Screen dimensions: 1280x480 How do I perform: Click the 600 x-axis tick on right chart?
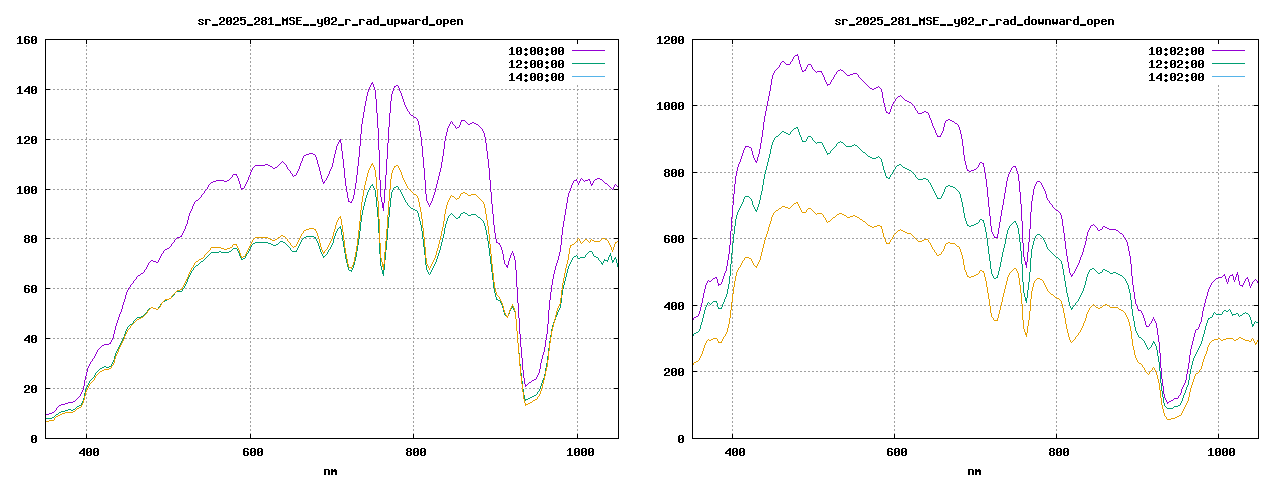895,452
